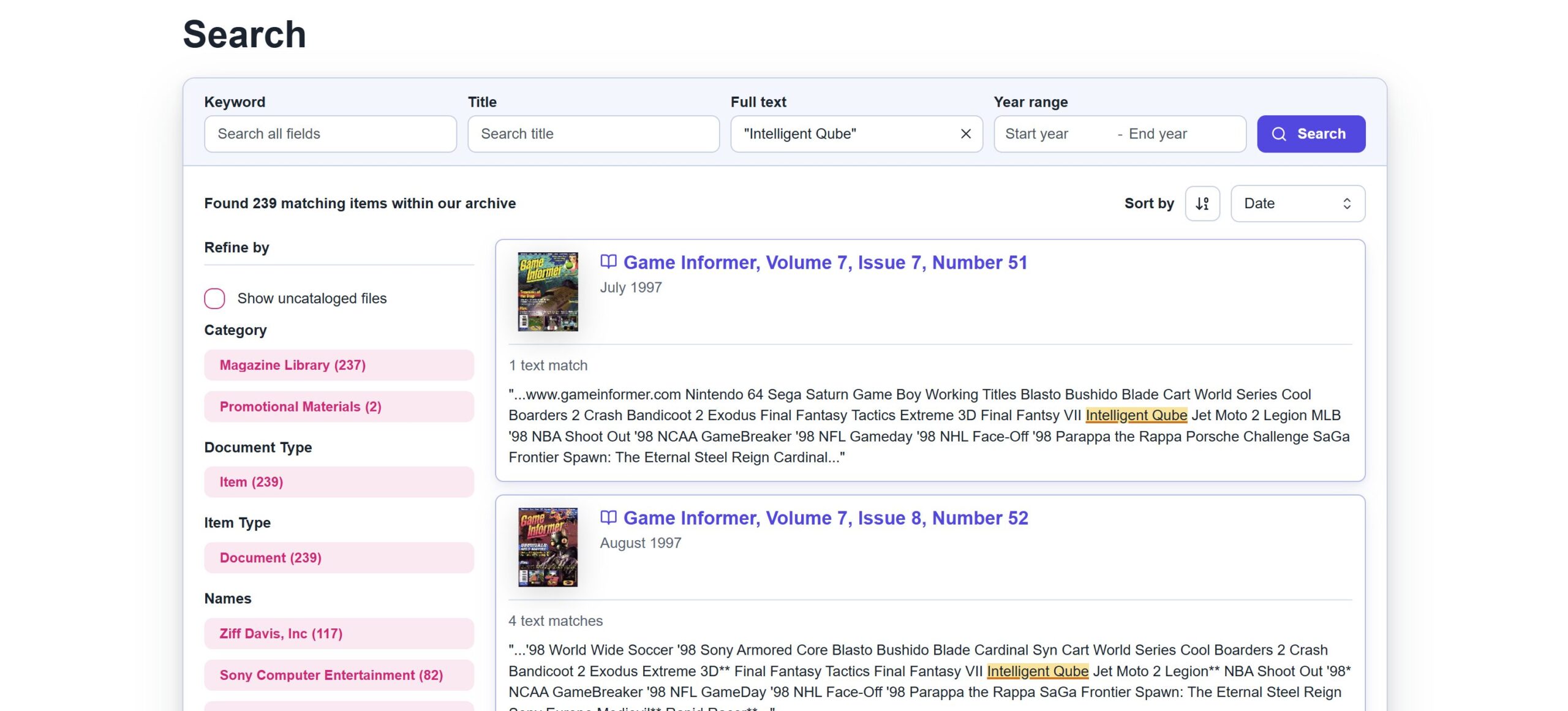Click the July 1997 magazine cover thumbnail

click(546, 291)
